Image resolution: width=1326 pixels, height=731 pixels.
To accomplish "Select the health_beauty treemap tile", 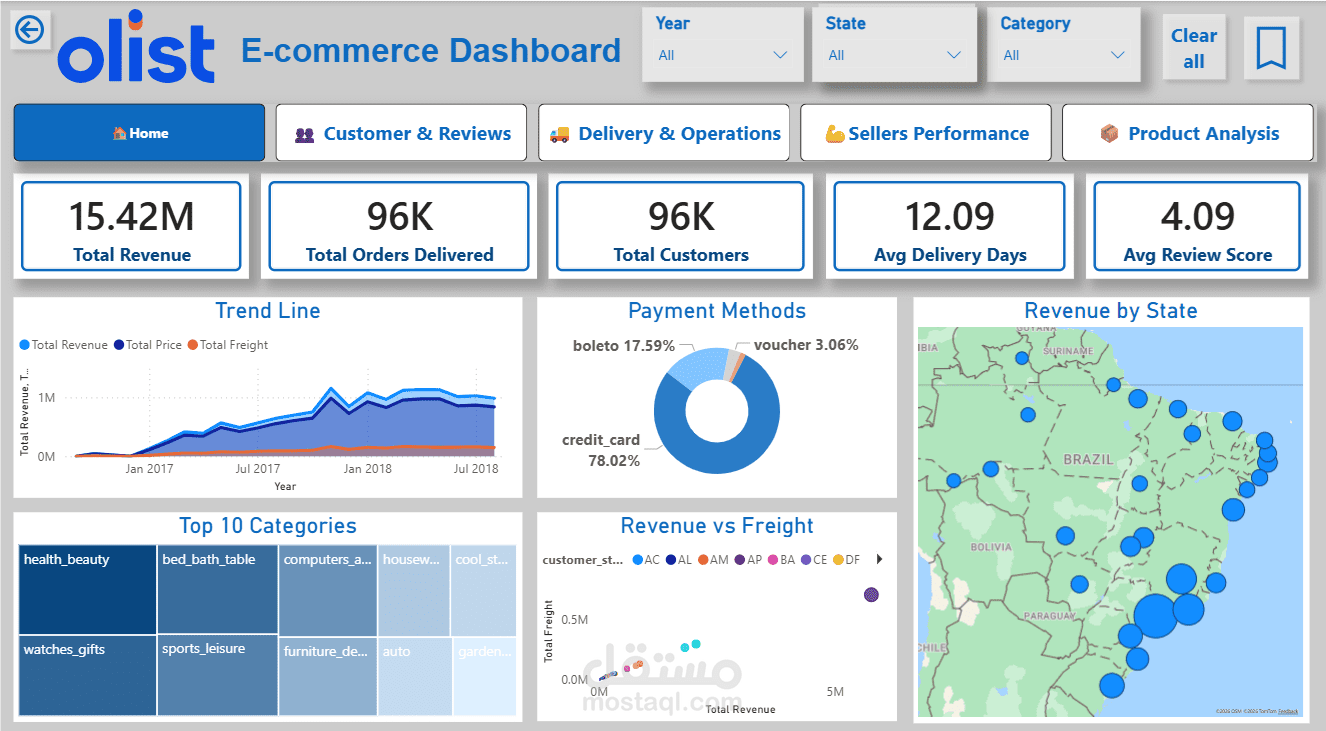I will [87, 589].
